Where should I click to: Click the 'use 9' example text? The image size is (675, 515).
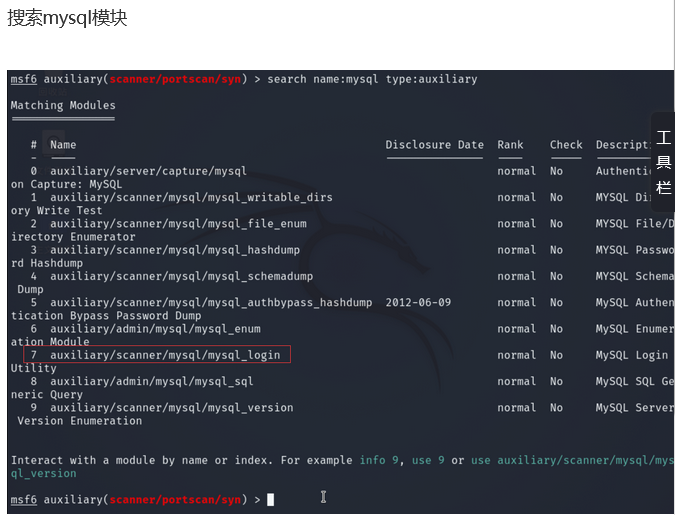point(428,460)
